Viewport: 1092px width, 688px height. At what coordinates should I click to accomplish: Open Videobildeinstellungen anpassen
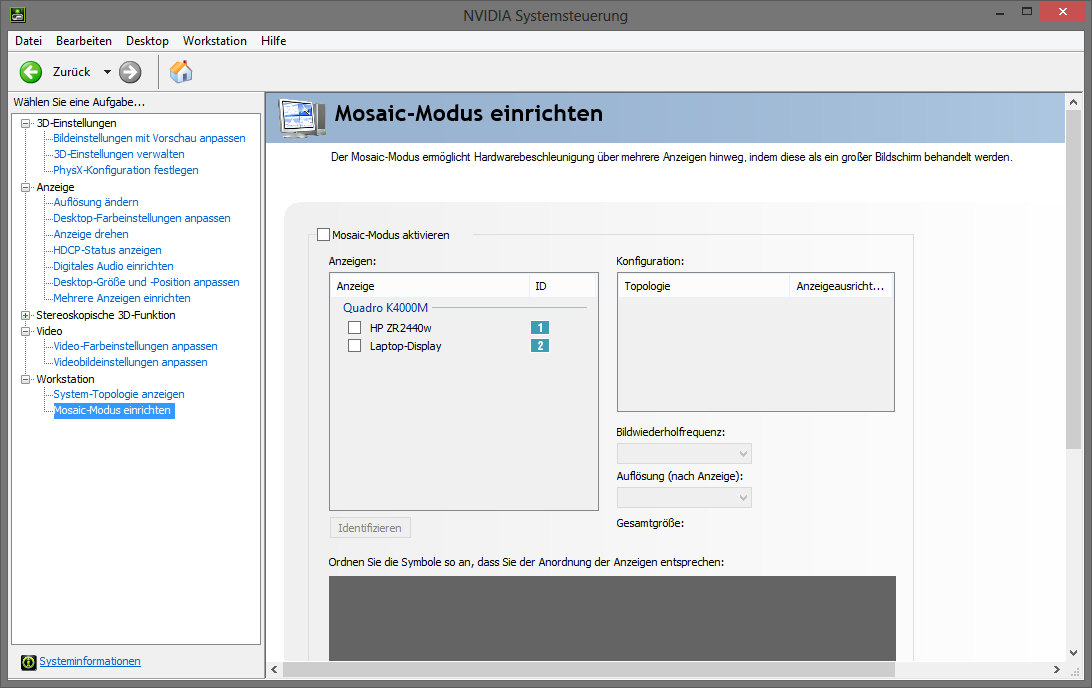130,362
